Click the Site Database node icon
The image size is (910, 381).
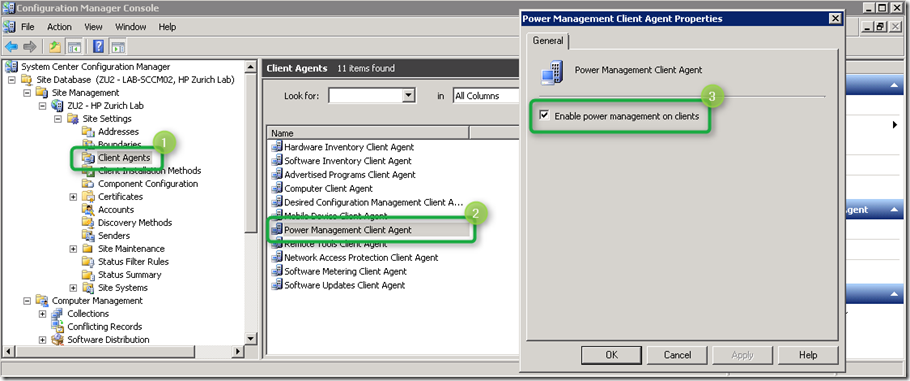click(x=27, y=80)
